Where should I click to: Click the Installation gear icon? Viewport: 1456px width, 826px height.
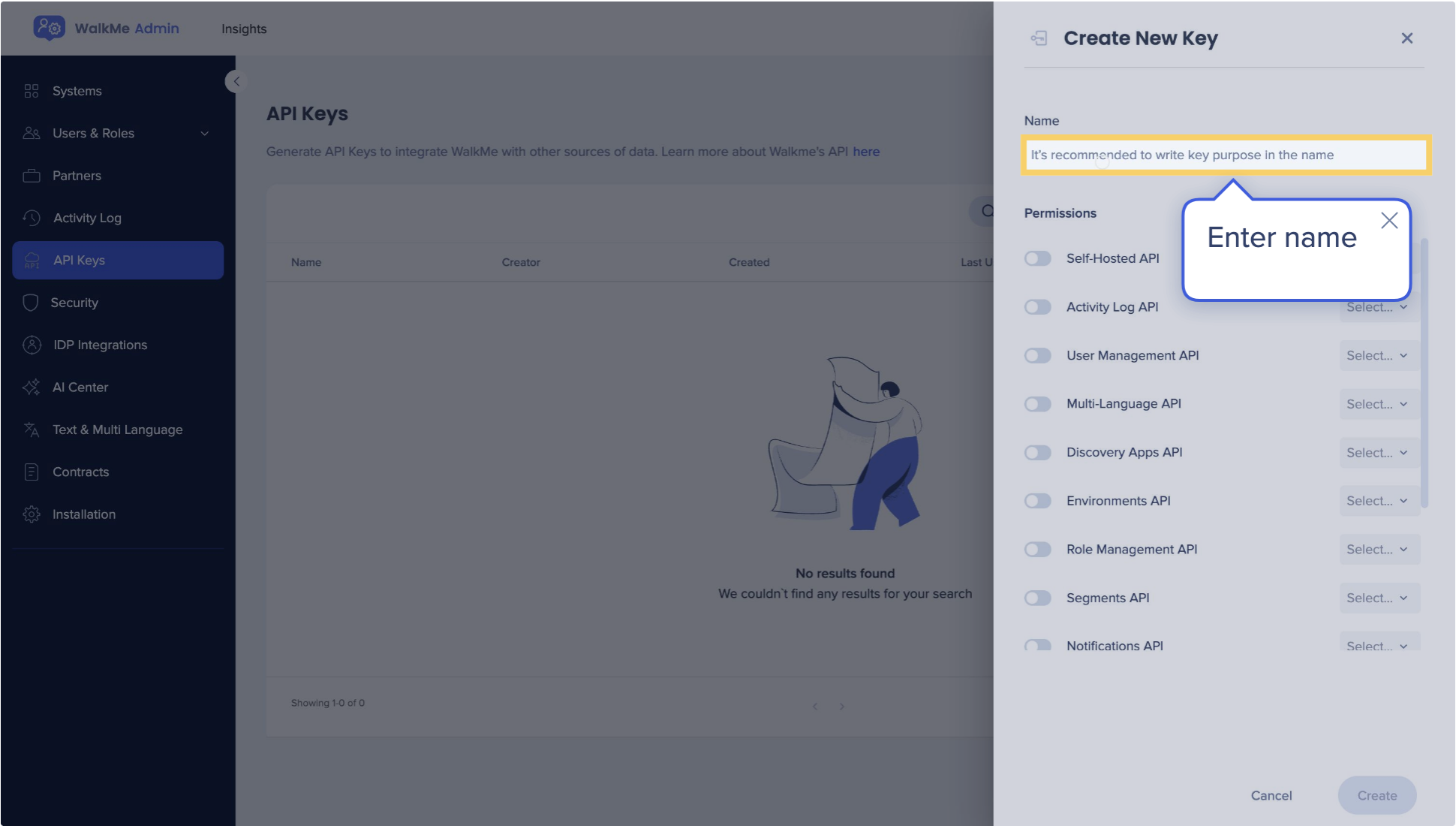tap(31, 514)
